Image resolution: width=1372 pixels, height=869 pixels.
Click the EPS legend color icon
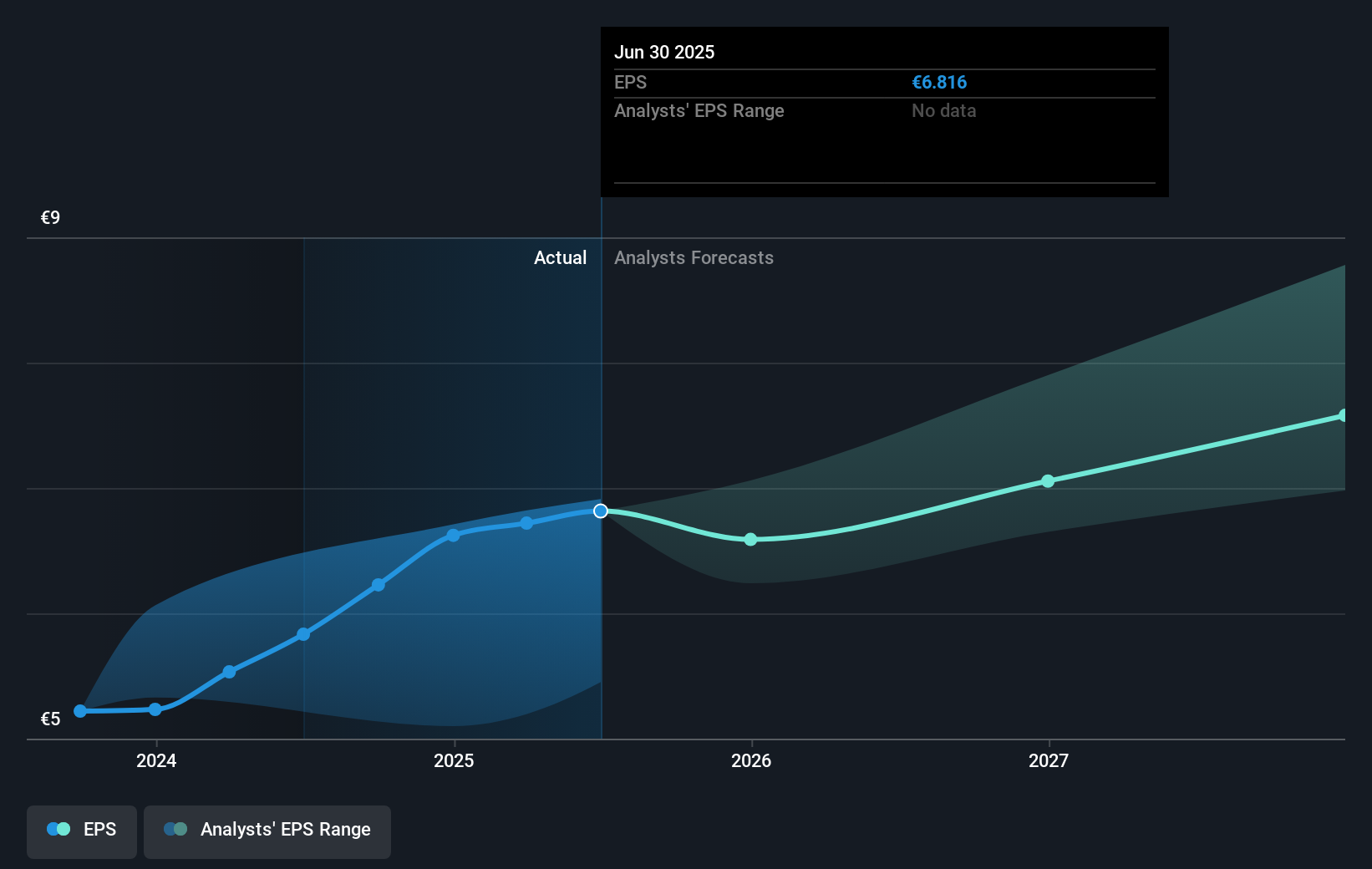coord(58,828)
